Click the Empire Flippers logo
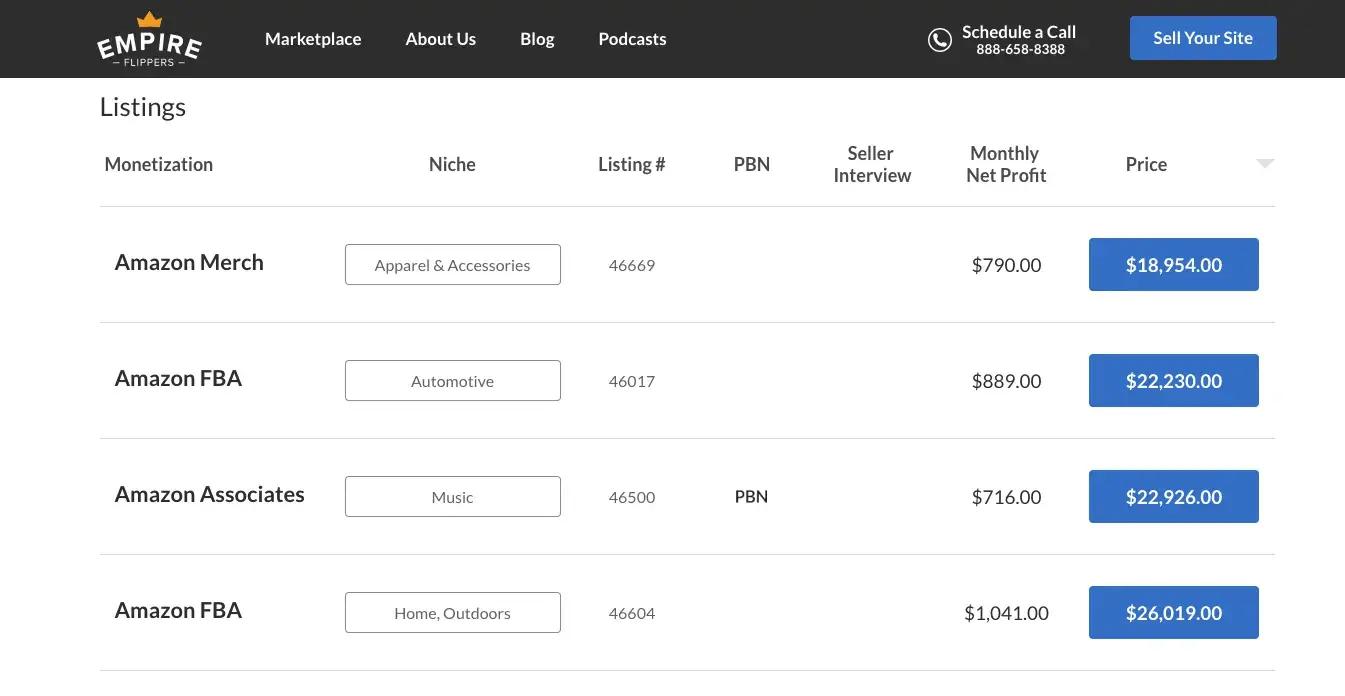Image resolution: width=1345 pixels, height=696 pixels. click(149, 40)
